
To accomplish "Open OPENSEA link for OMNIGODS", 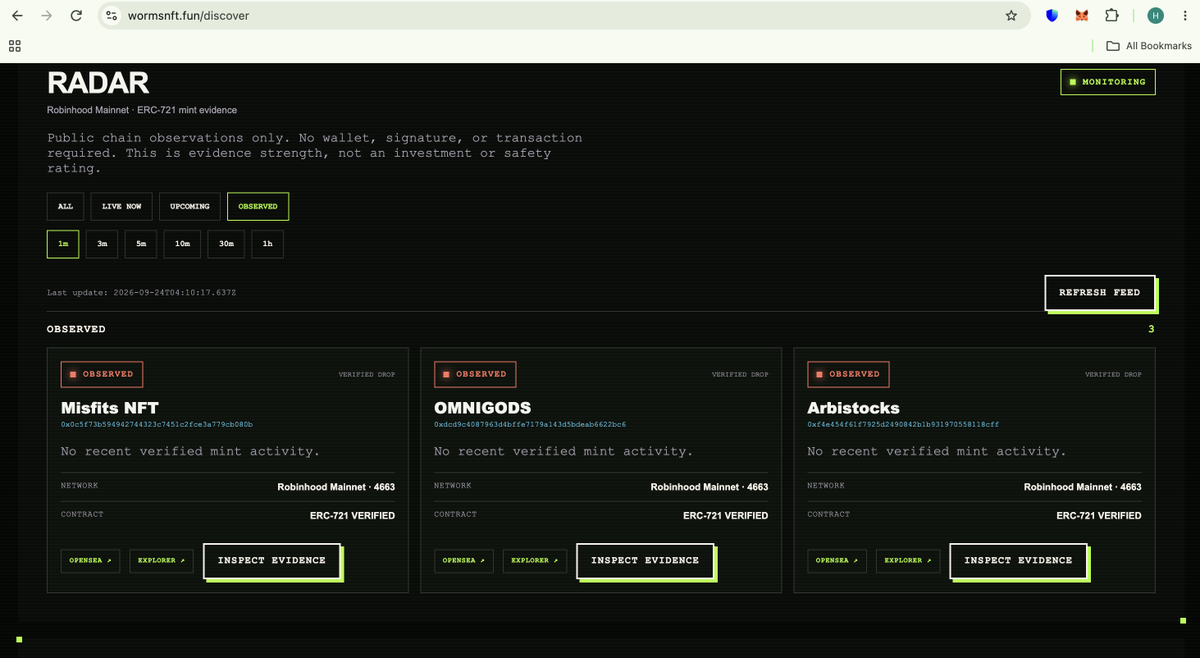I will 464,560.
